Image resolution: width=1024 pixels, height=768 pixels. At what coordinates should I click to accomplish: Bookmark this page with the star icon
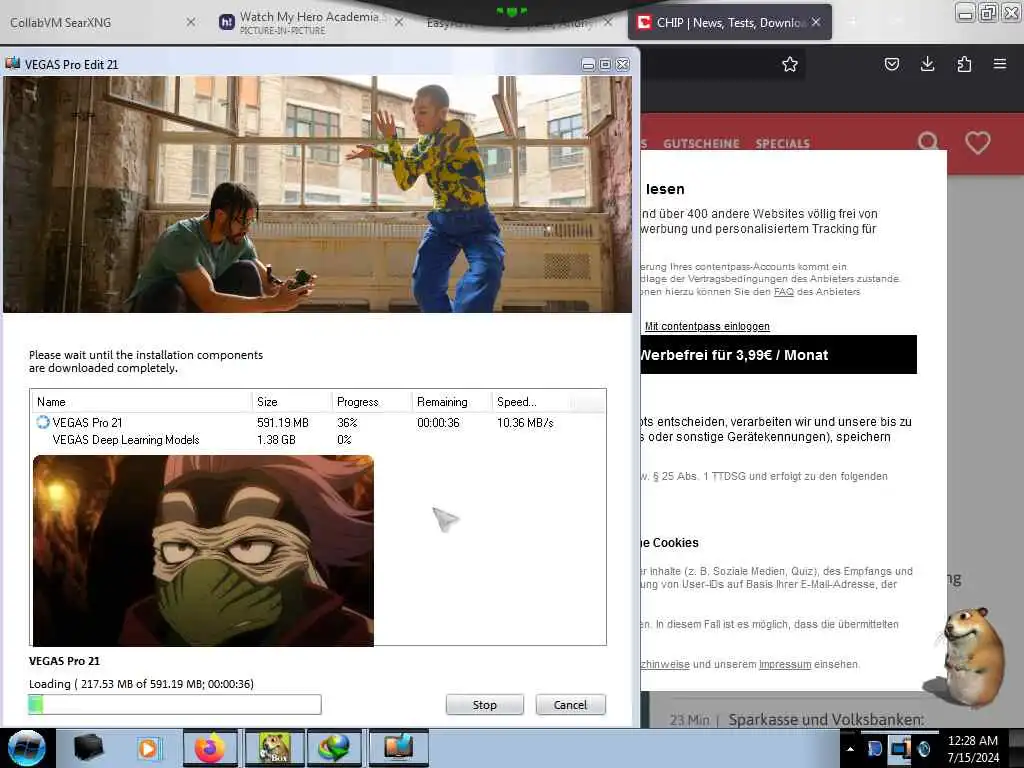[x=790, y=64]
